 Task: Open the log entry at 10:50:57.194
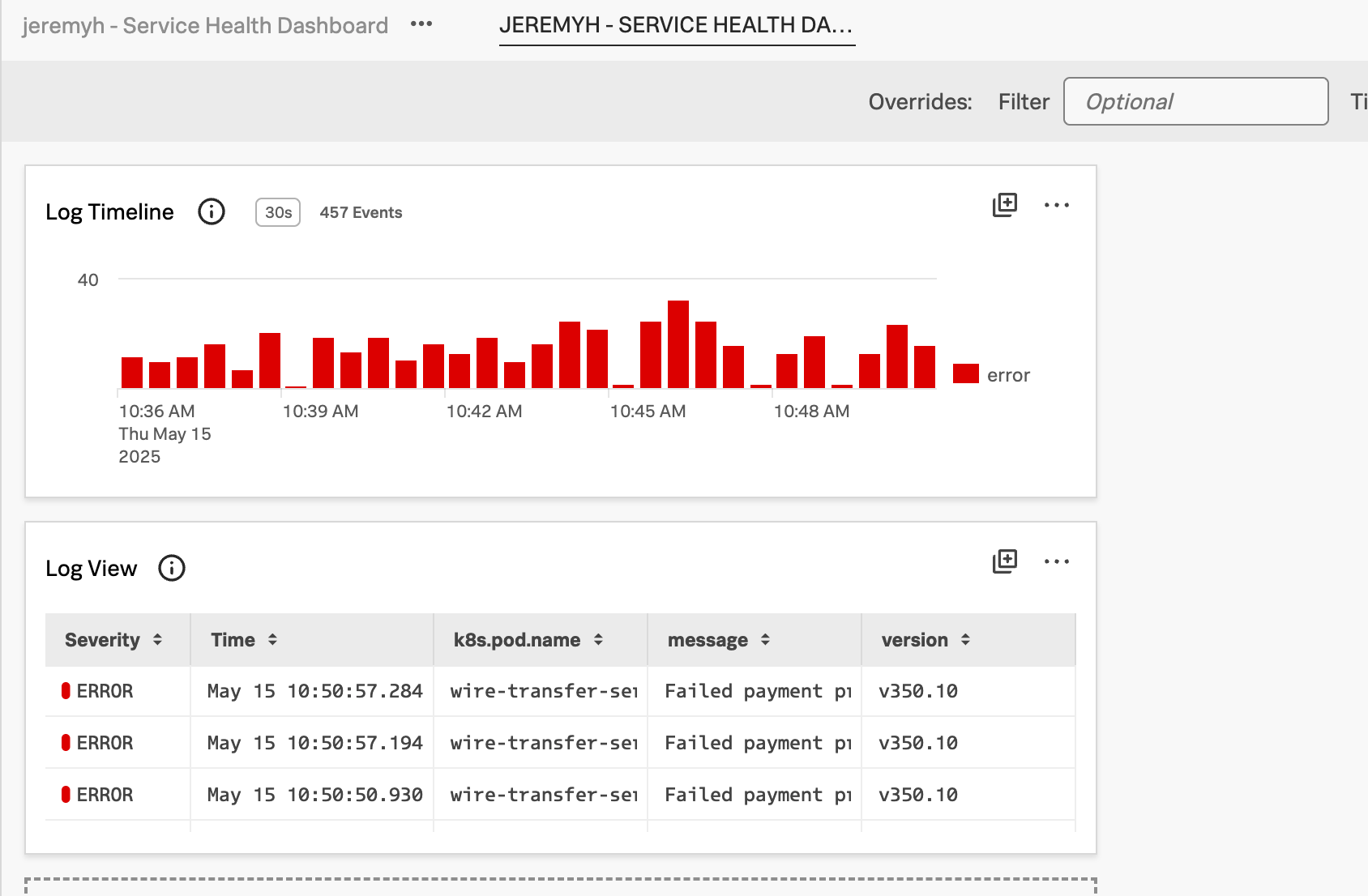click(x=314, y=743)
